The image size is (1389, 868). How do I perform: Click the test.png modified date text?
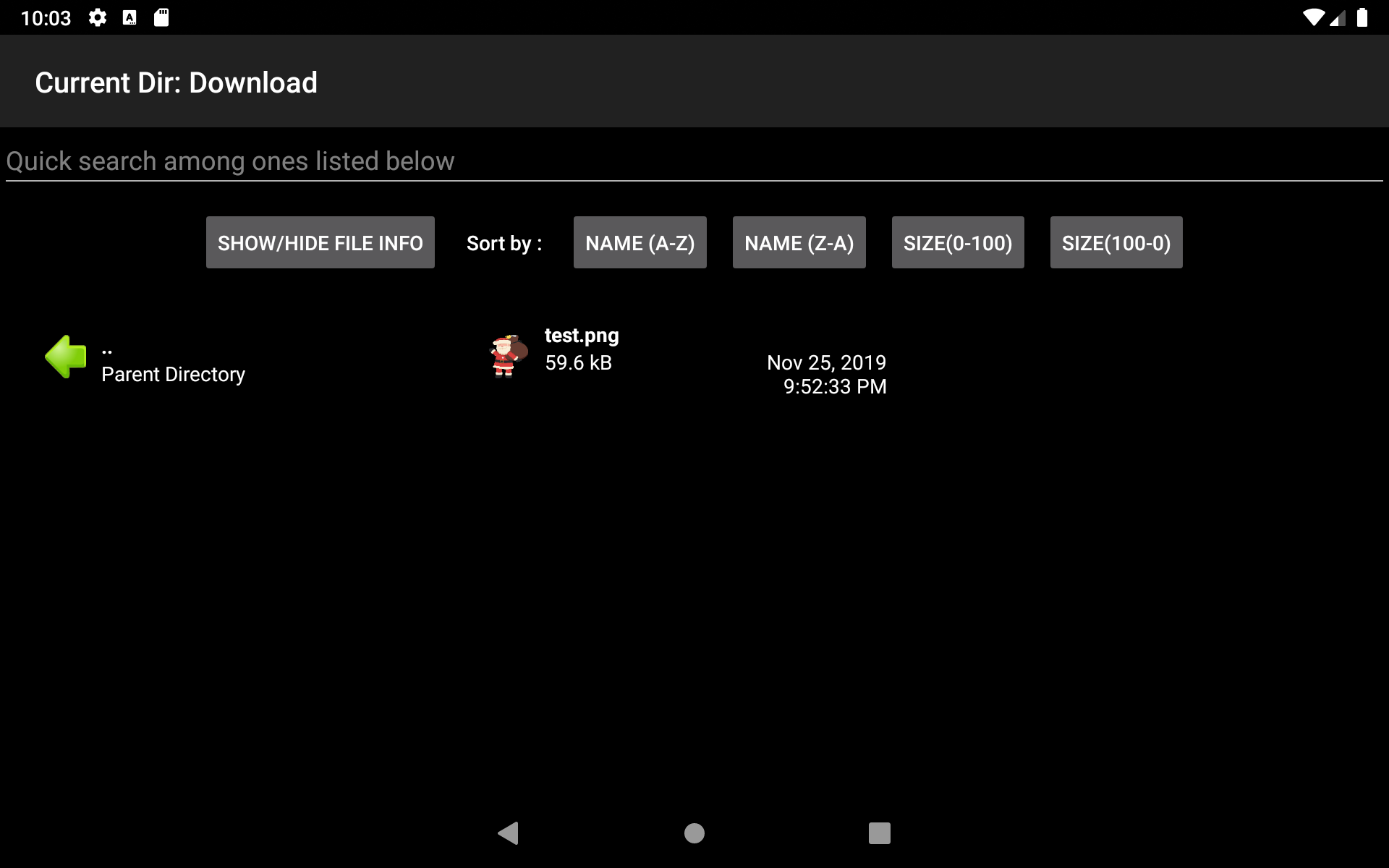click(x=827, y=374)
